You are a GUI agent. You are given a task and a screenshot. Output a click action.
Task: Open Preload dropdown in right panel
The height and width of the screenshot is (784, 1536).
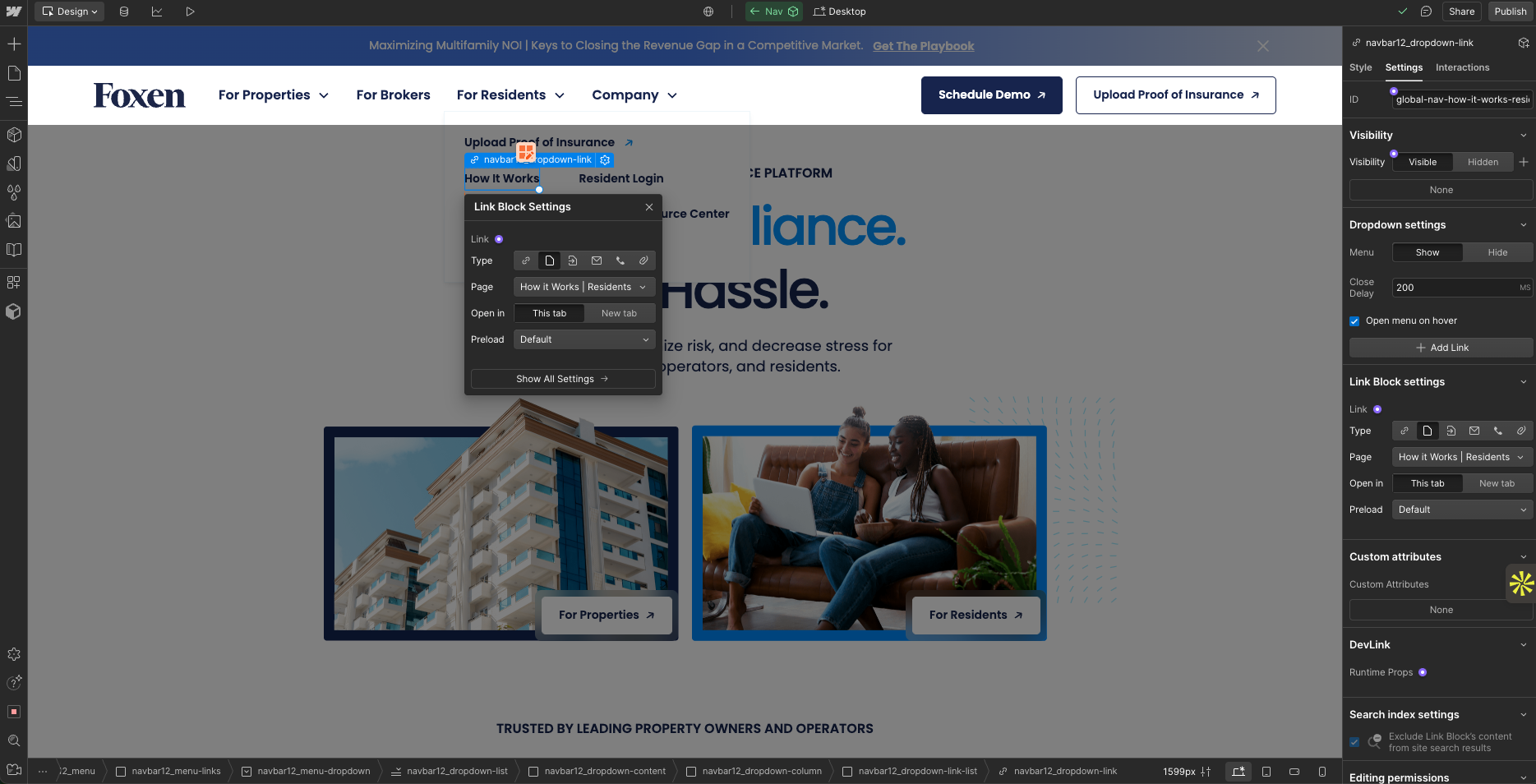(x=1462, y=510)
